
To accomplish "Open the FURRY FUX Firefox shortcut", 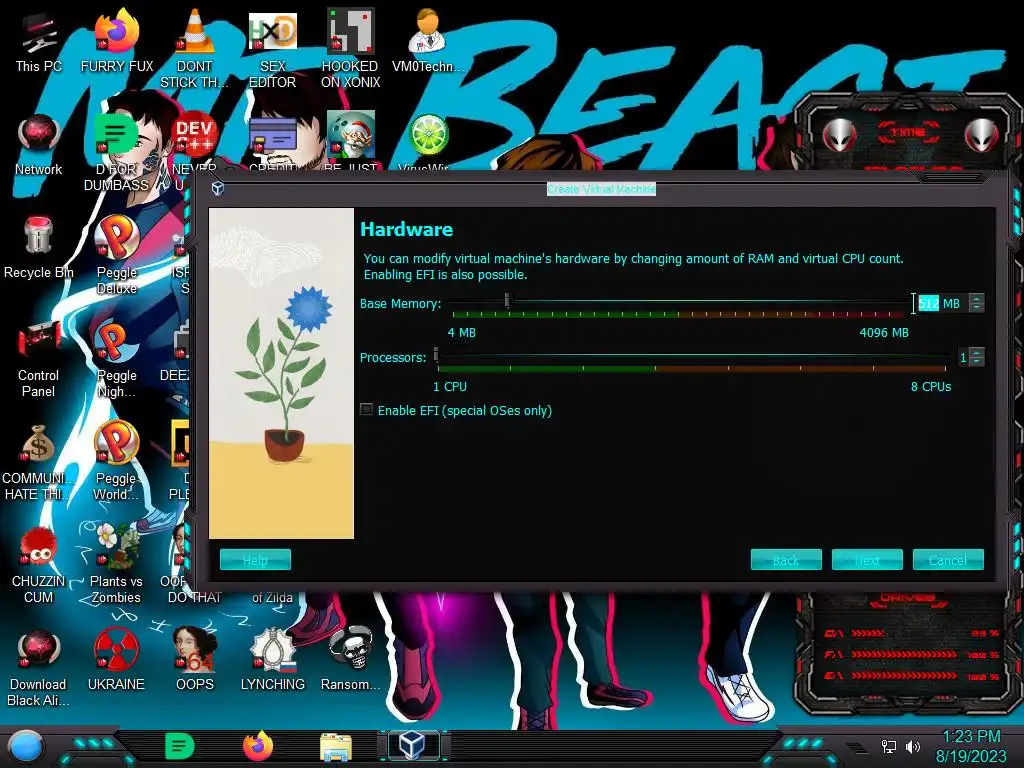I will 116,41.
